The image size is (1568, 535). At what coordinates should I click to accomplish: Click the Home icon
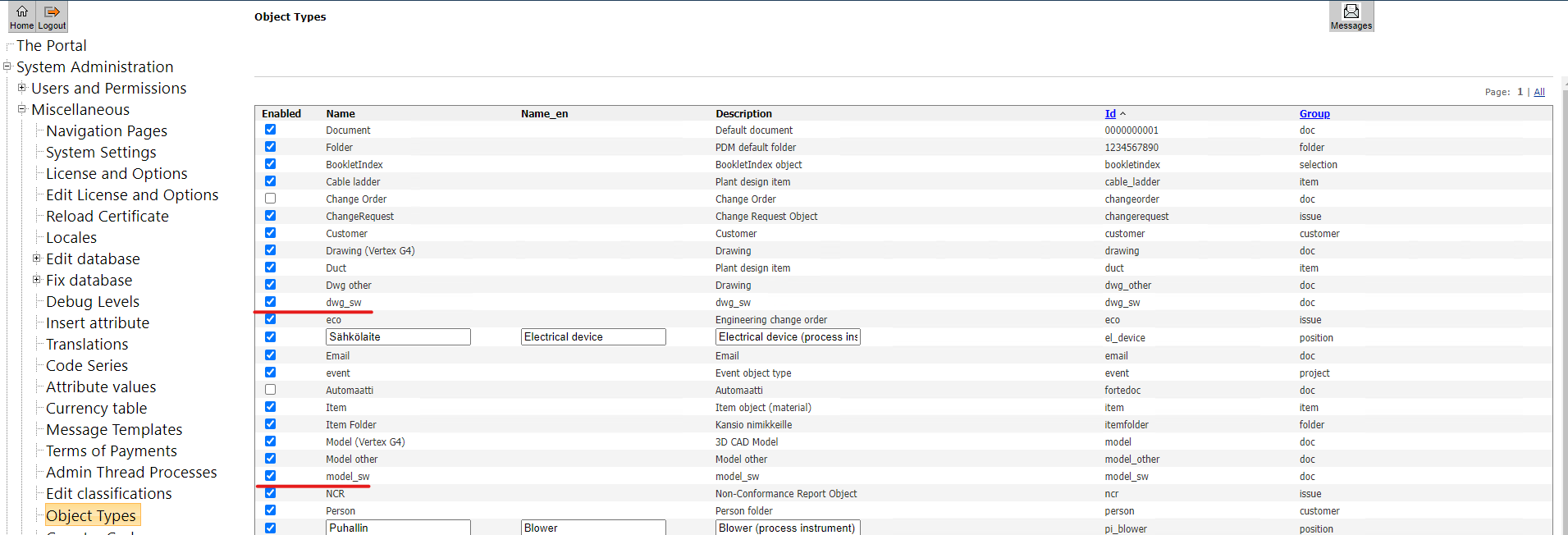[x=22, y=16]
